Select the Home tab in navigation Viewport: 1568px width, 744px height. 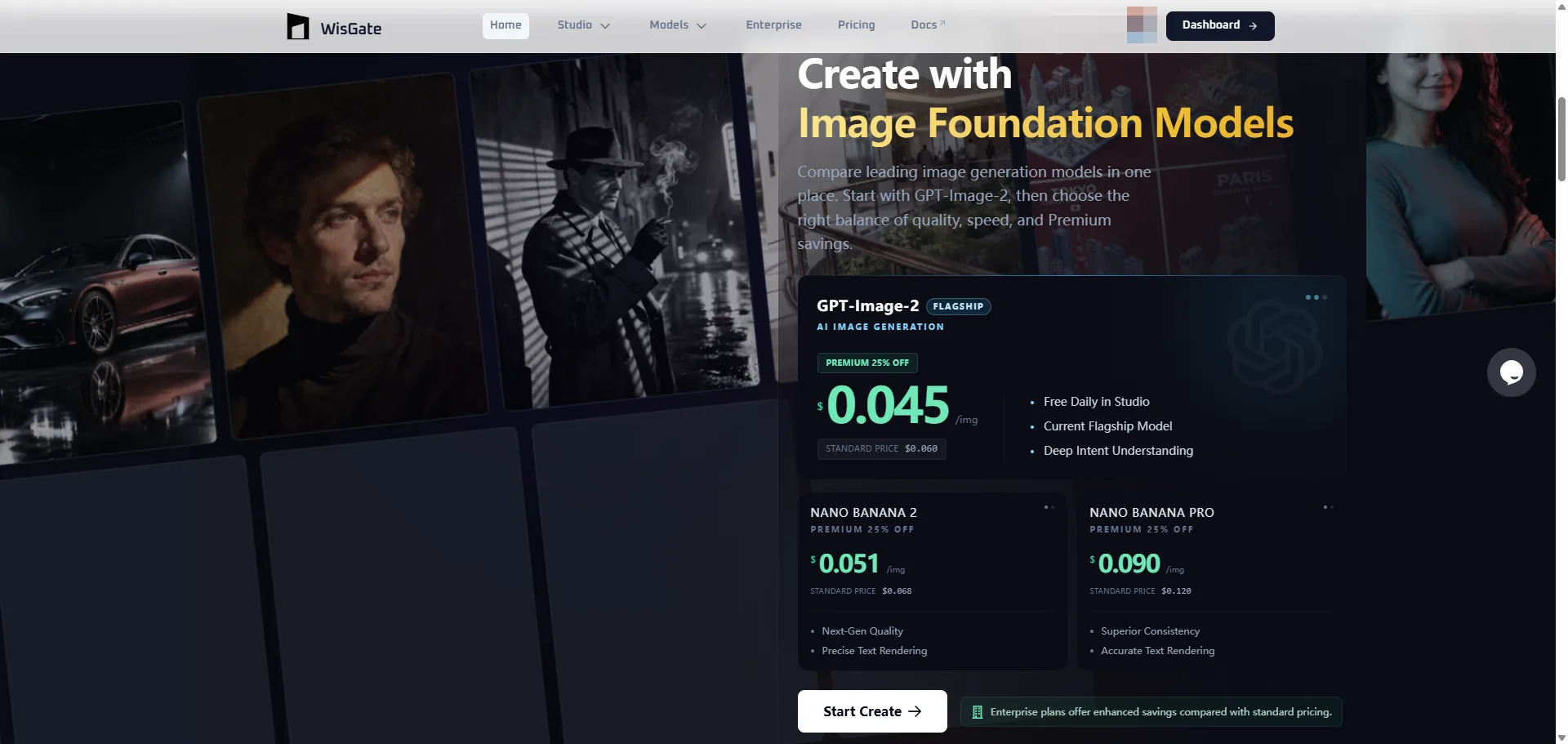506,25
